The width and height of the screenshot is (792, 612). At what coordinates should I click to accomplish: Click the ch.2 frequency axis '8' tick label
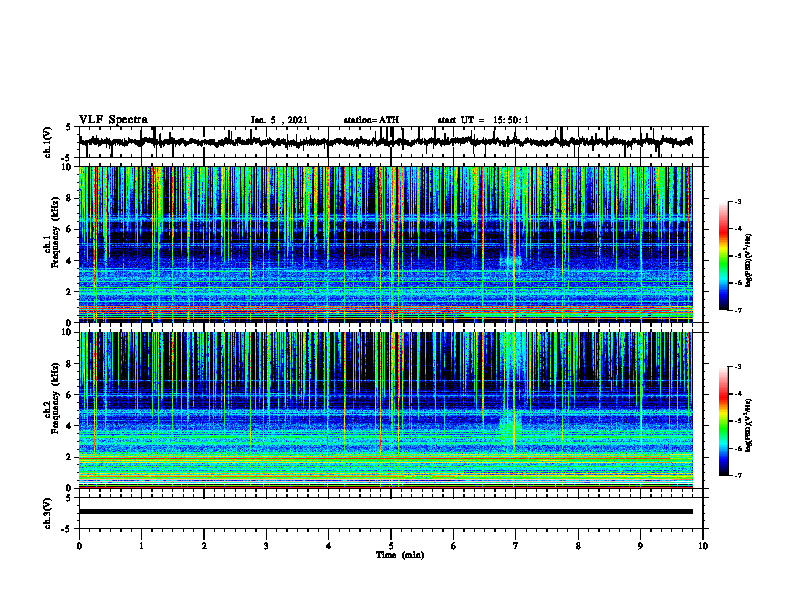[71, 364]
